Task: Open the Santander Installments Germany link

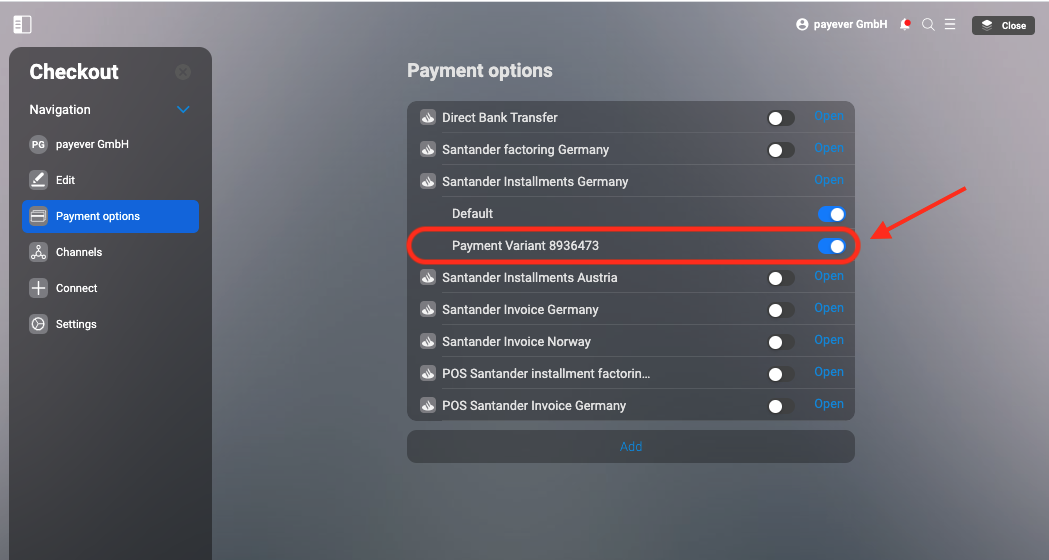Action: tap(829, 180)
